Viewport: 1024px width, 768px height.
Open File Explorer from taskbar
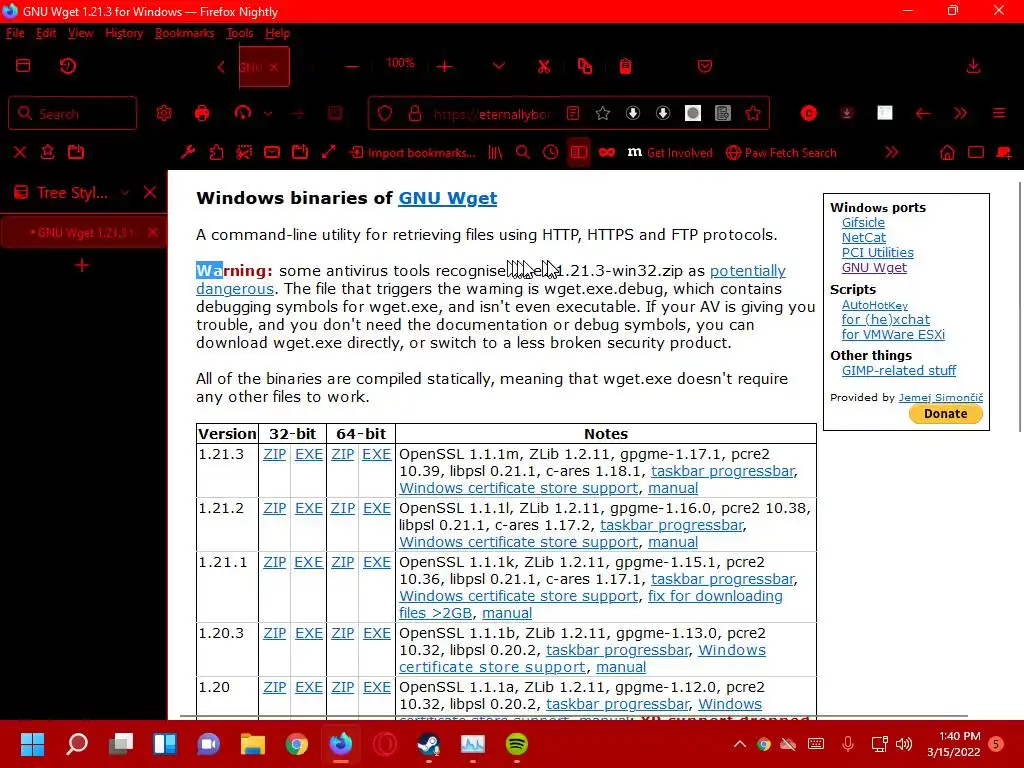(x=252, y=744)
